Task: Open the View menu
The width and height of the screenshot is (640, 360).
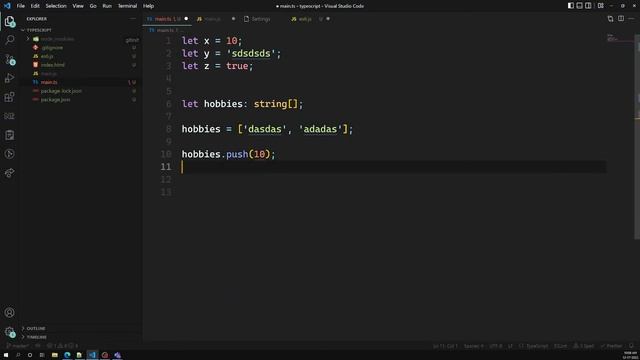Action: (78, 6)
